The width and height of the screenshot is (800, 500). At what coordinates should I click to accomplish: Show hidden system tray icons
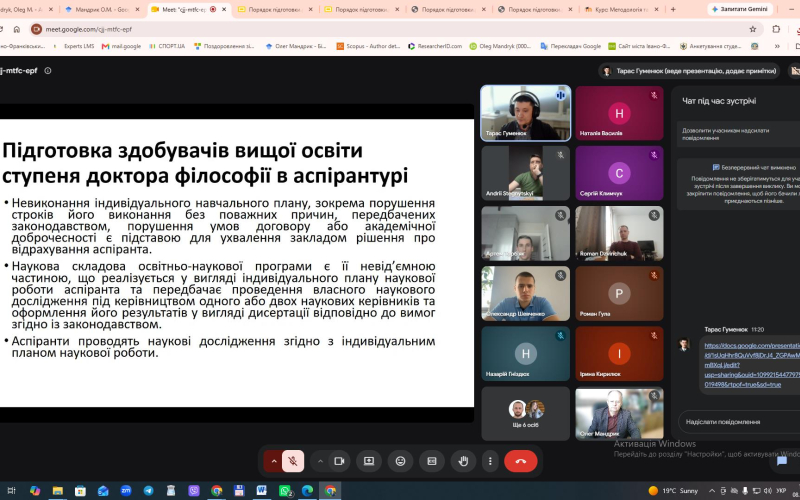pos(712,491)
